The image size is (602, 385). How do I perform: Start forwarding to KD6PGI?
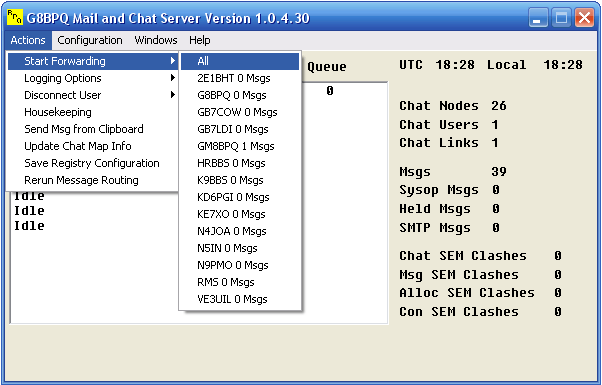(x=240, y=197)
